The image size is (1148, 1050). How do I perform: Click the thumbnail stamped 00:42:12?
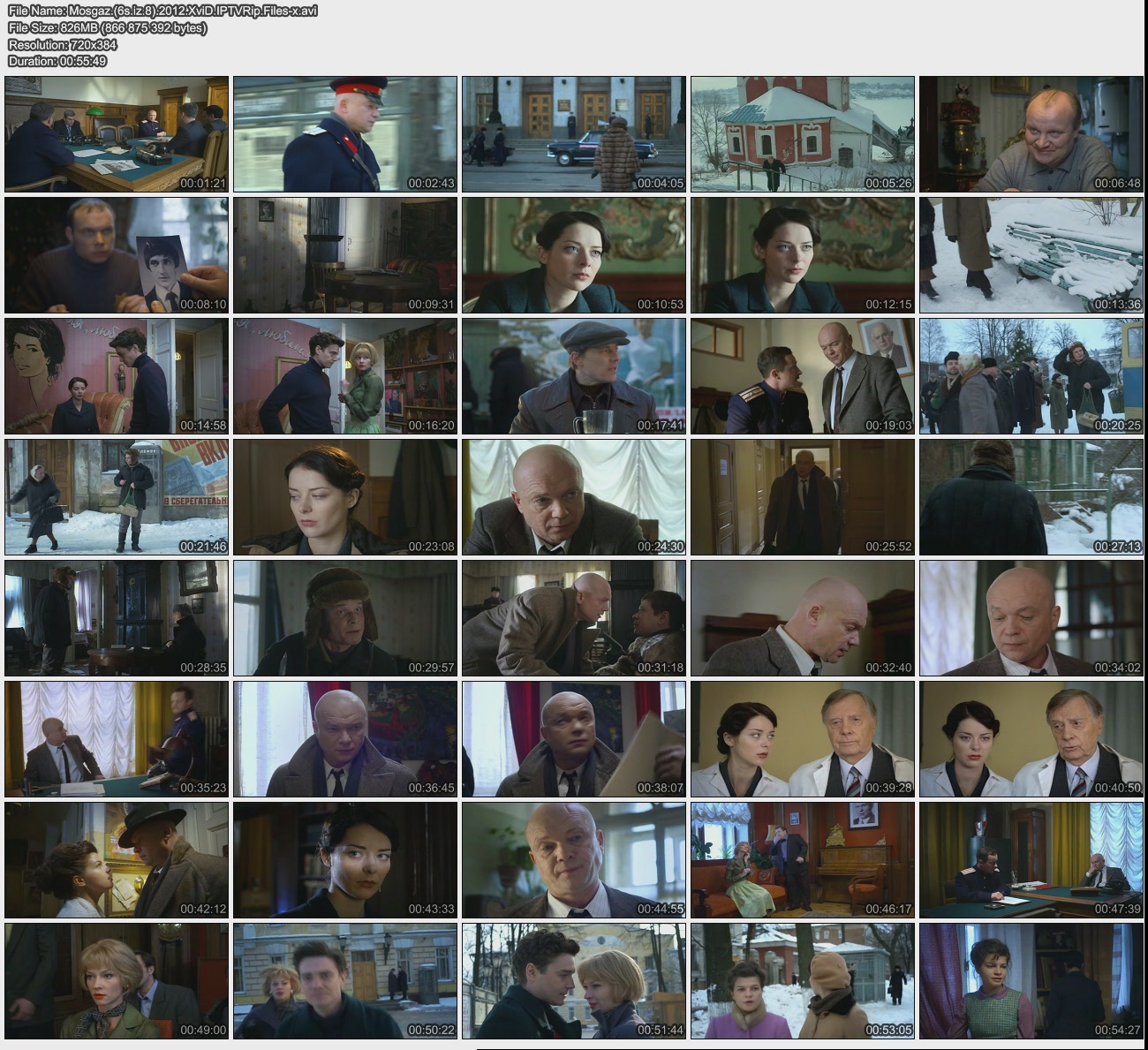tap(117, 860)
